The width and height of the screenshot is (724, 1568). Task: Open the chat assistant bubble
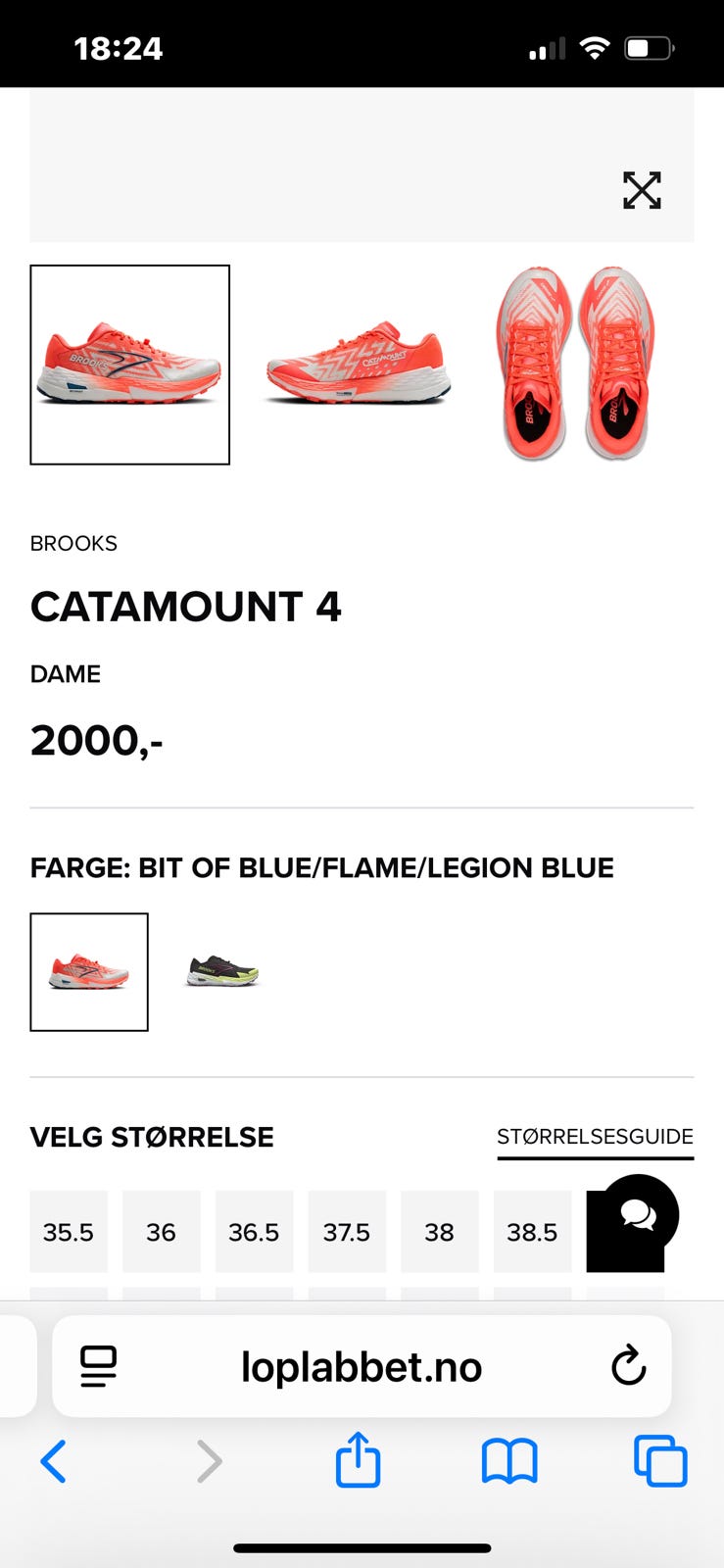point(637,1217)
